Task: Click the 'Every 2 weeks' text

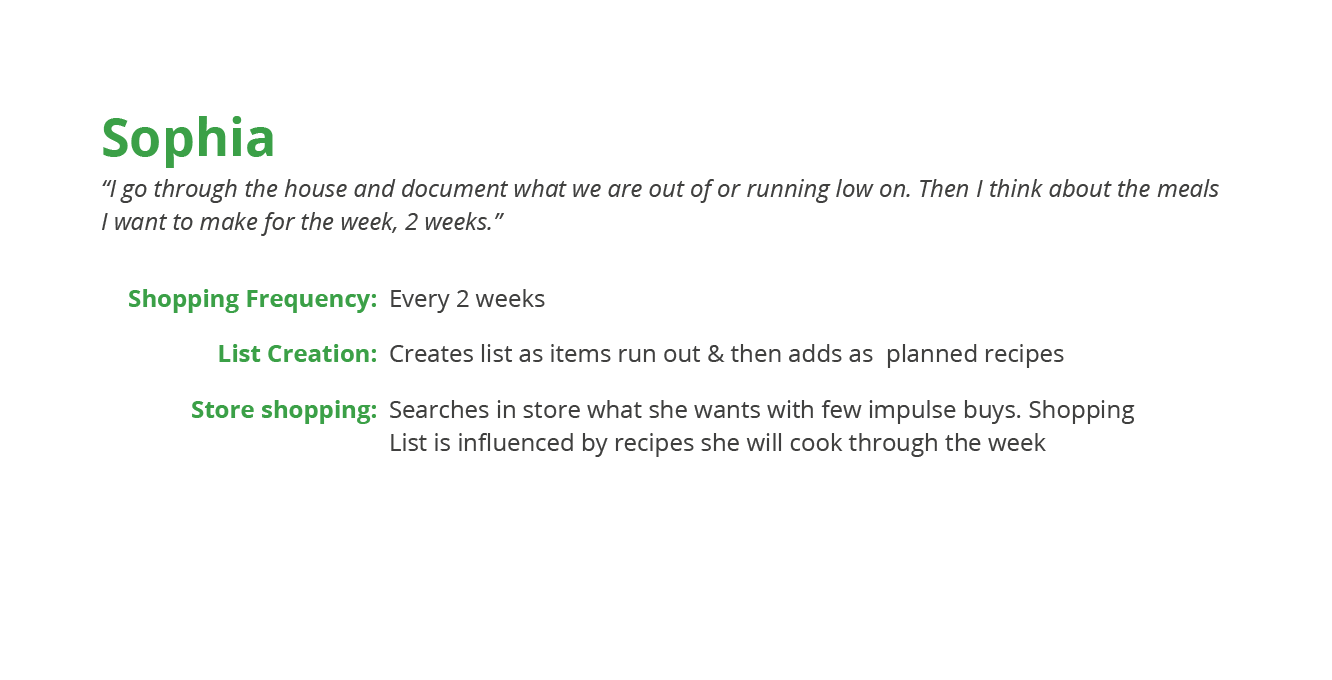Action: [x=467, y=299]
